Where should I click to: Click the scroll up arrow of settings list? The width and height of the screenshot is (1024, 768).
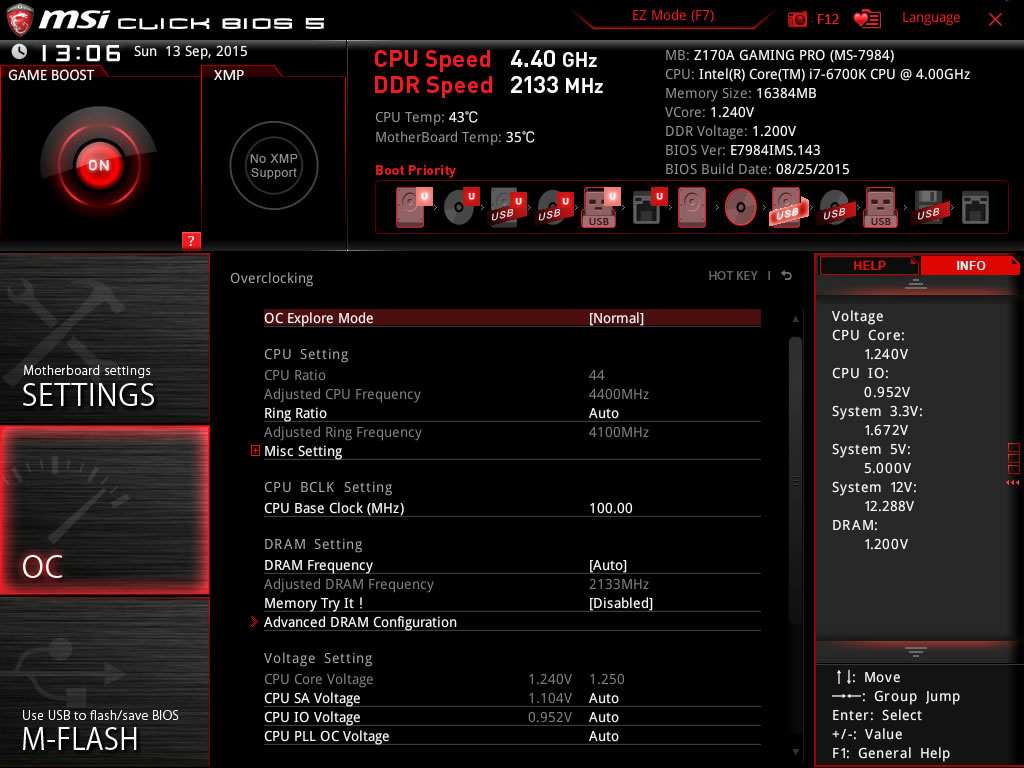click(795, 319)
